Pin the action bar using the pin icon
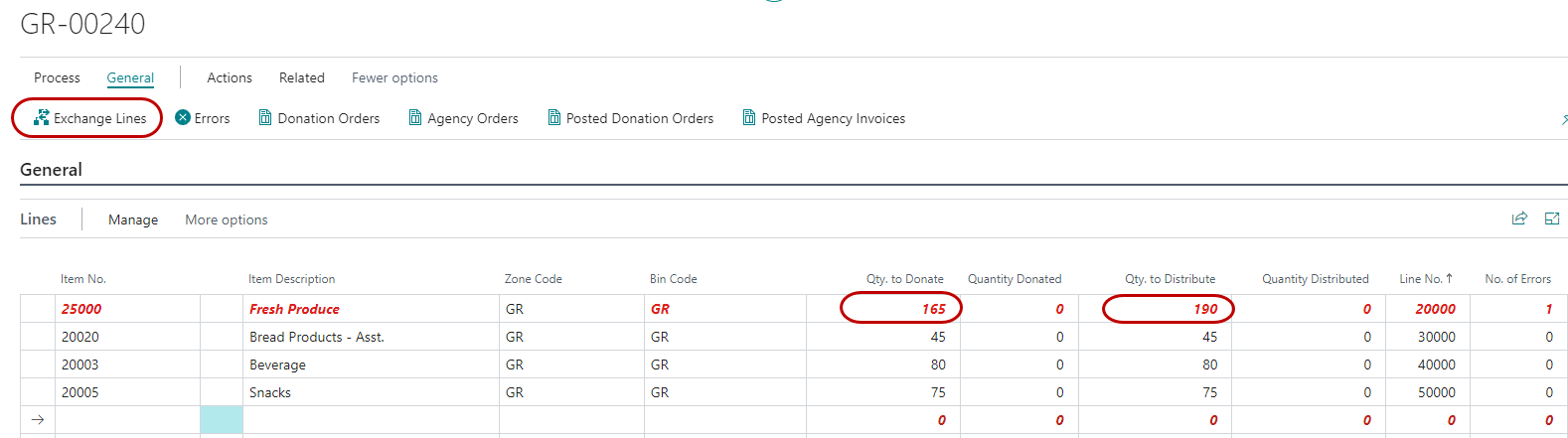The width and height of the screenshot is (1568, 438). click(x=1563, y=119)
